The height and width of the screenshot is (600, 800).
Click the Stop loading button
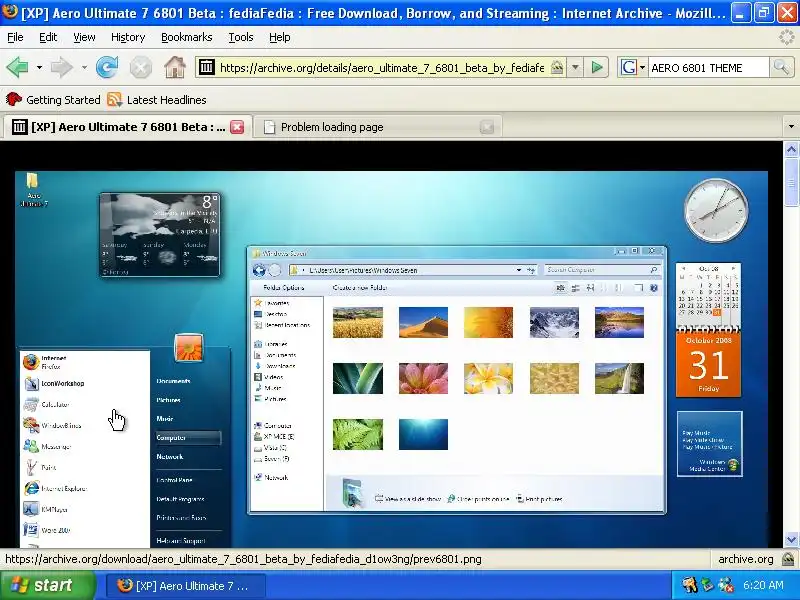click(x=140, y=67)
